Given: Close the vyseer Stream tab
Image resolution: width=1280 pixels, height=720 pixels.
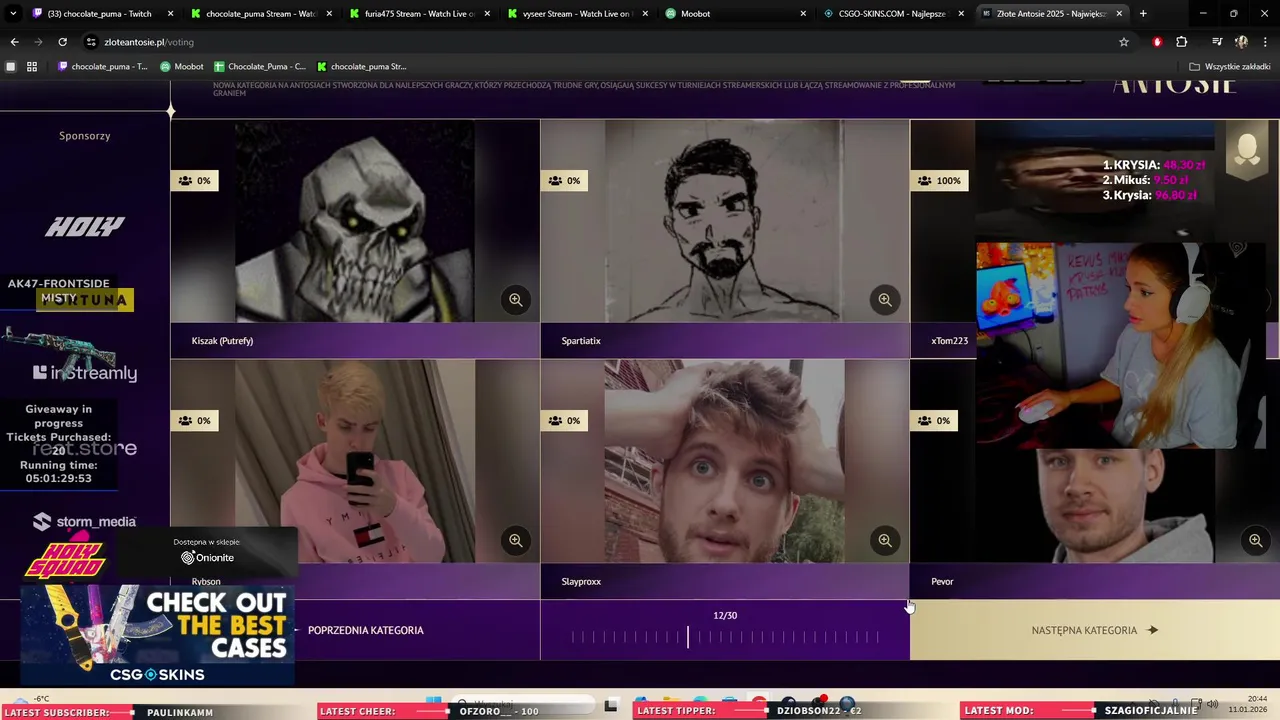Looking at the screenshot, I should click(645, 14).
